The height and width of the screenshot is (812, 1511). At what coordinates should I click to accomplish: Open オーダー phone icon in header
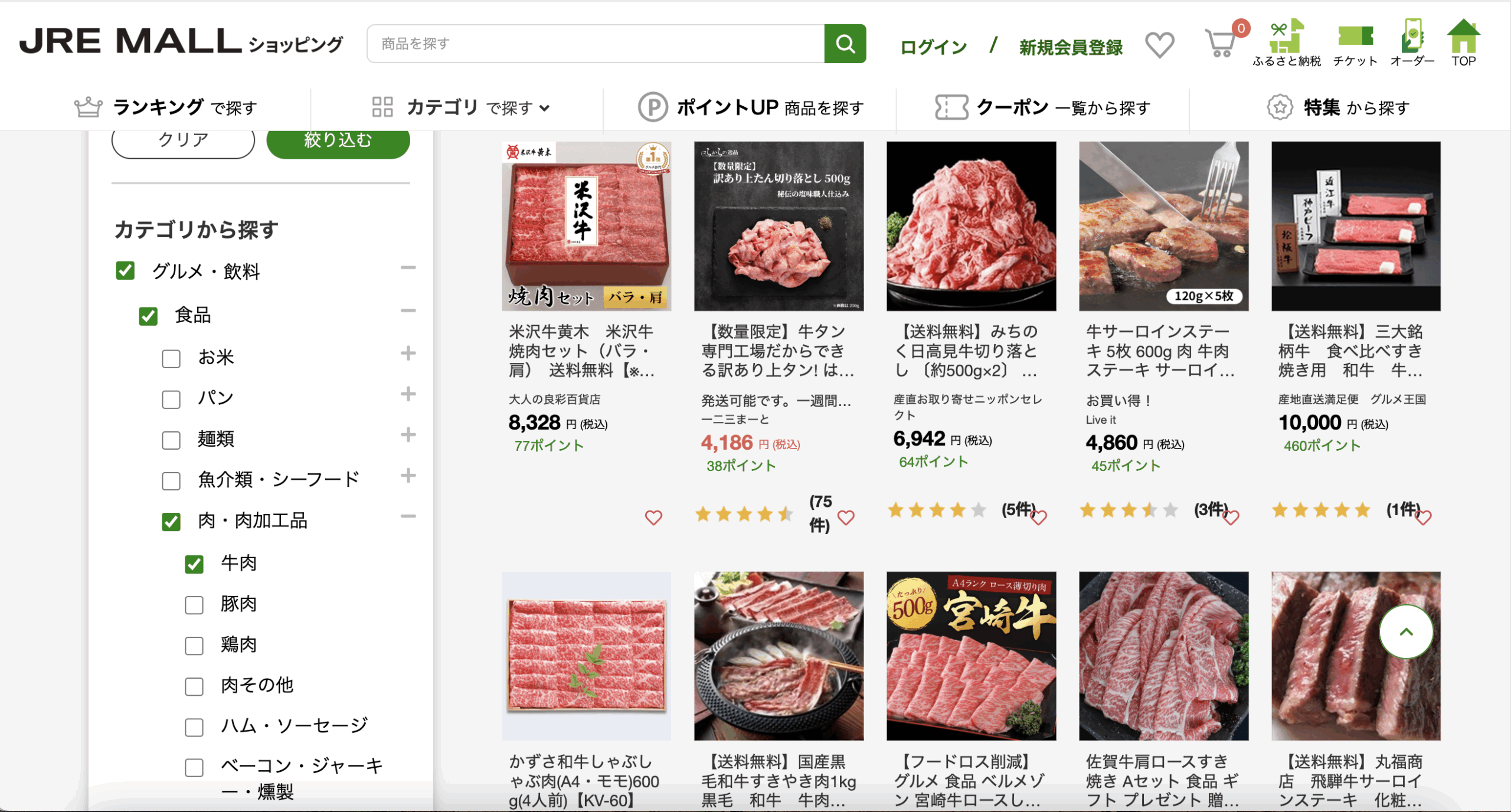pos(1412,43)
